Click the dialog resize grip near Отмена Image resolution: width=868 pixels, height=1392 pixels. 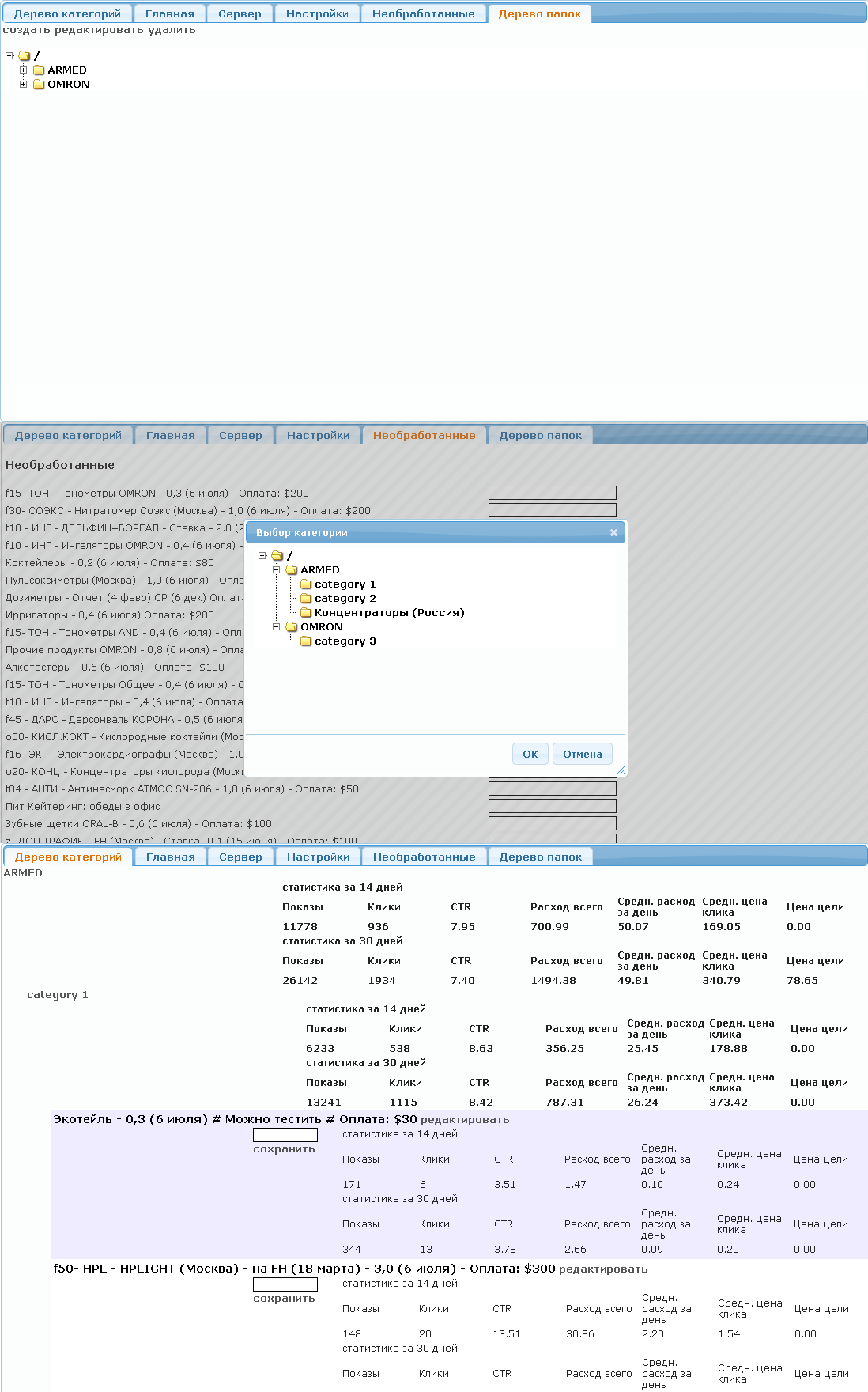pos(621,770)
